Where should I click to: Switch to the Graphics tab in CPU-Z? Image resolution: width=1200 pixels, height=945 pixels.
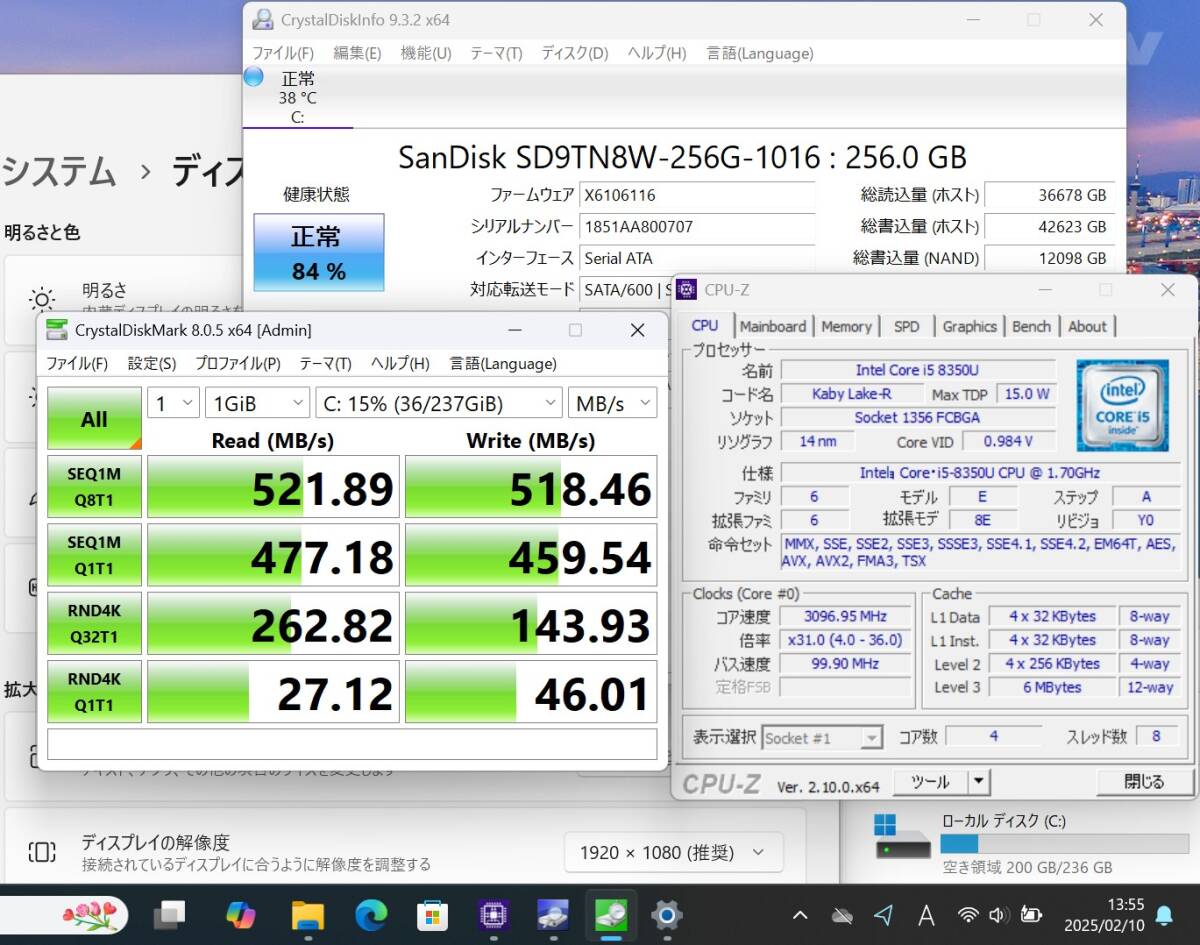[x=970, y=326]
